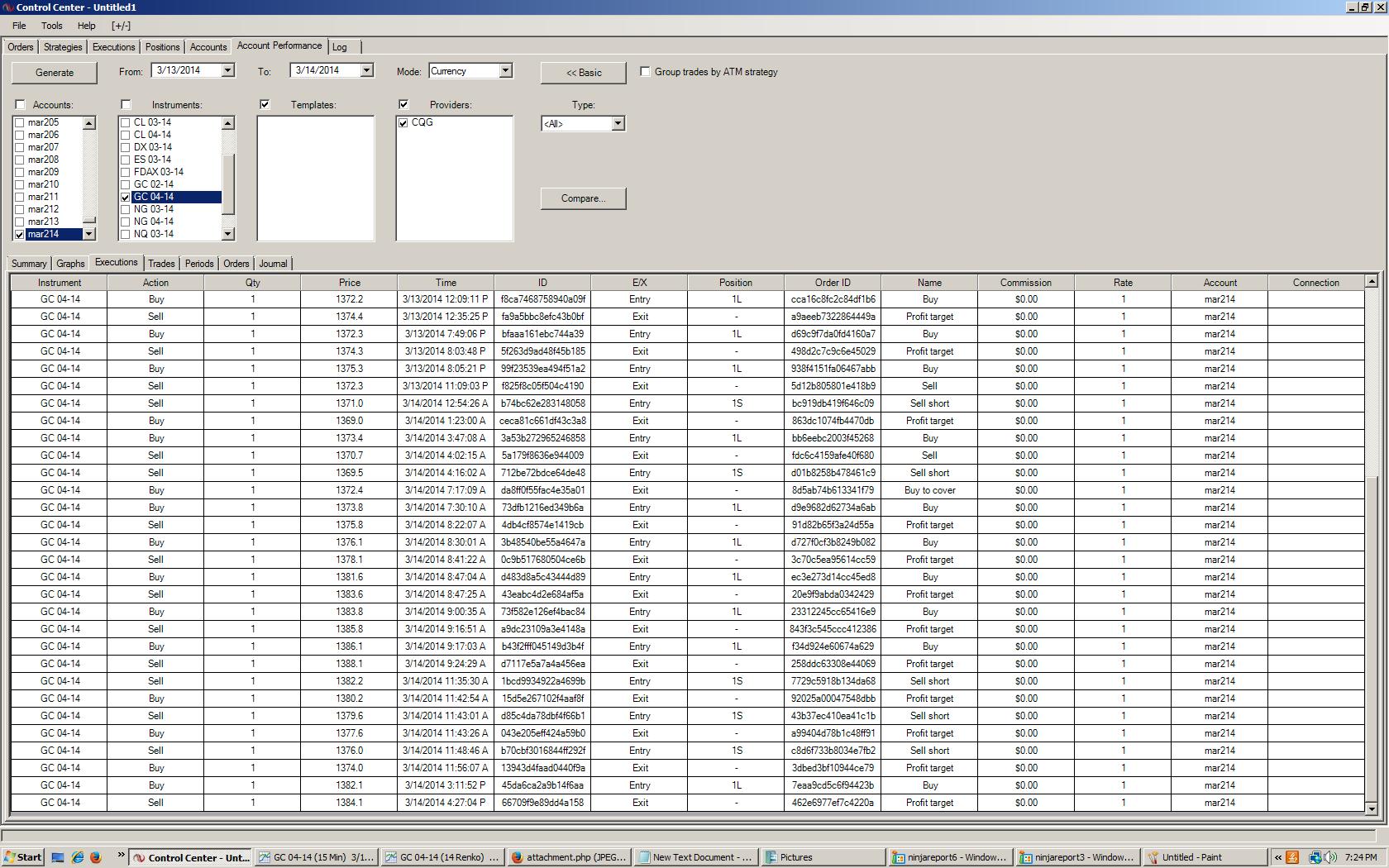Uncheck the Providers checkbox
Screen dimensions: 1389x868
pyautogui.click(x=403, y=105)
